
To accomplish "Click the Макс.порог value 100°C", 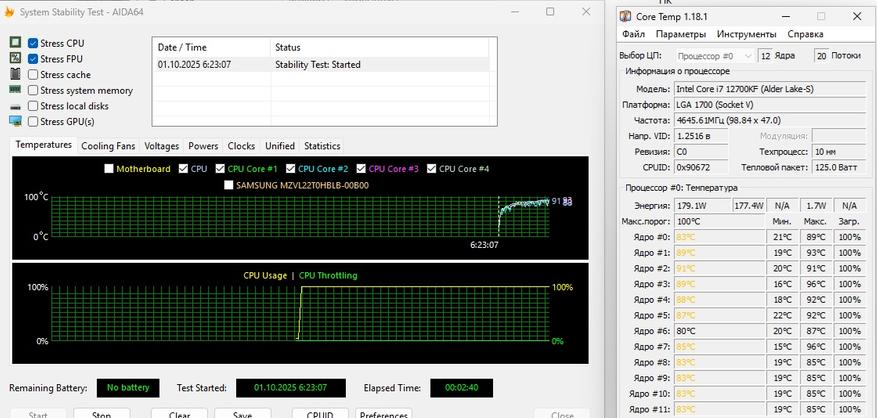I will pos(719,222).
